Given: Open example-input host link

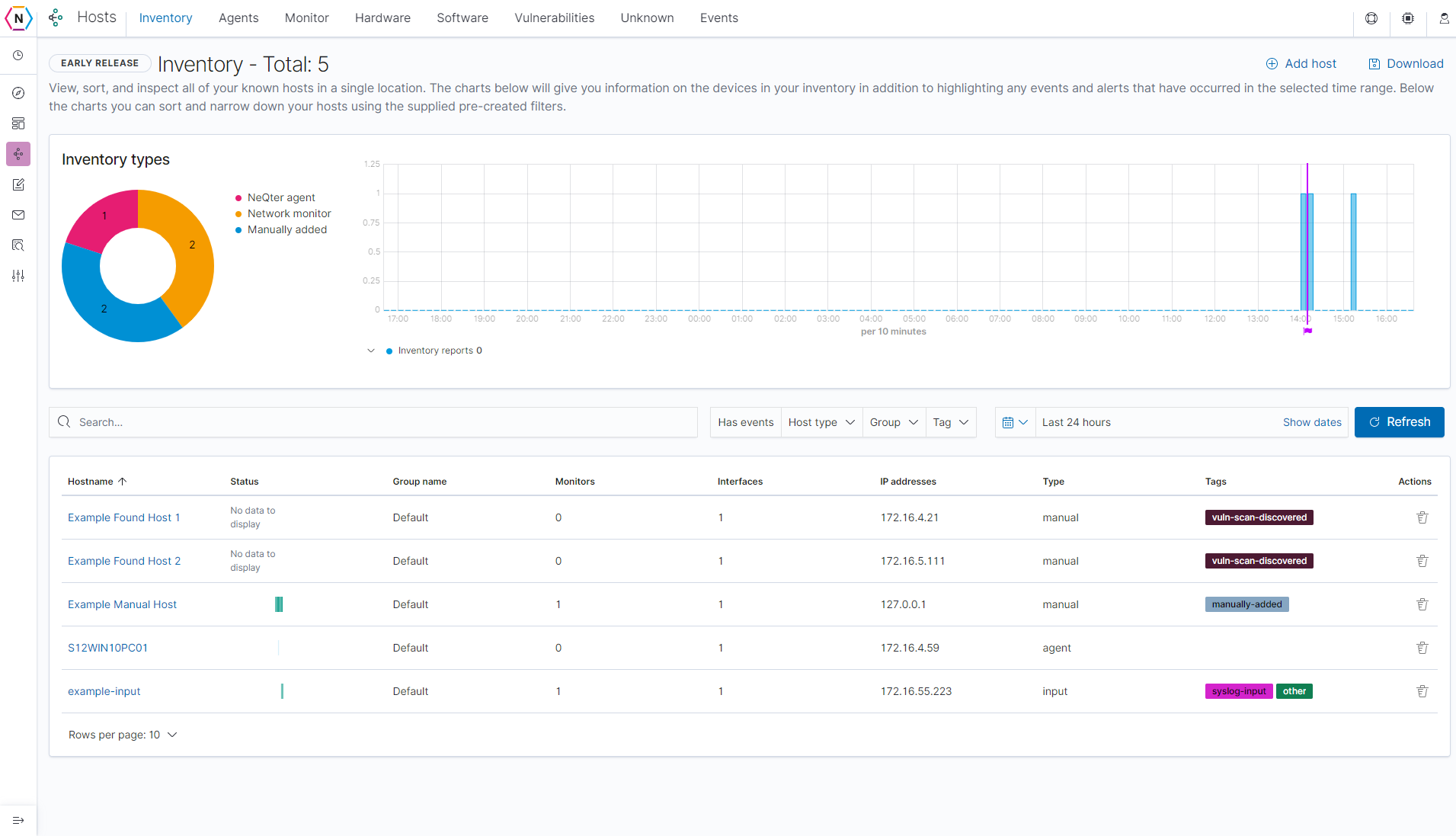Looking at the screenshot, I should (x=104, y=691).
